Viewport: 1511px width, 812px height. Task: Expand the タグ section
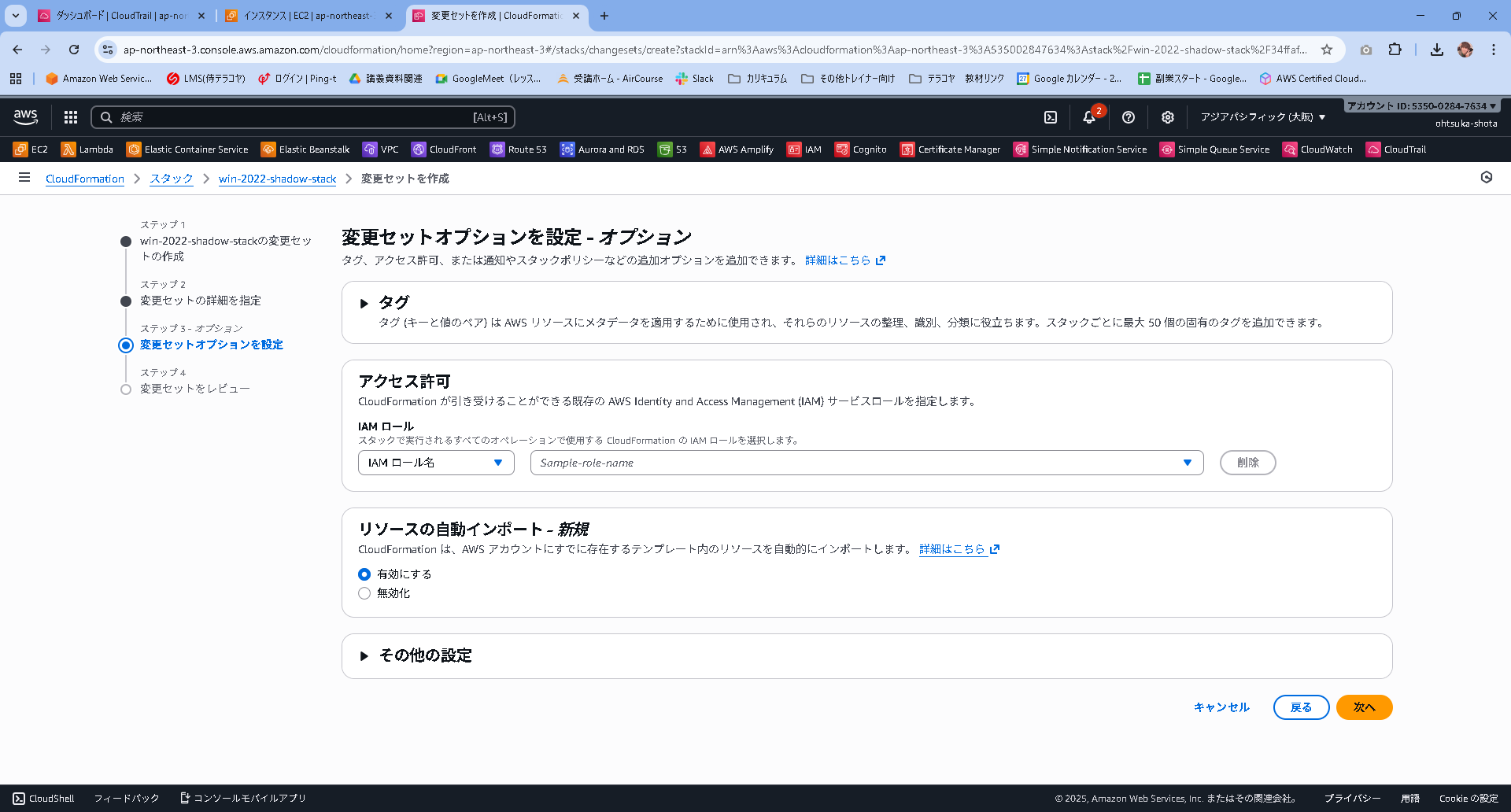[365, 303]
